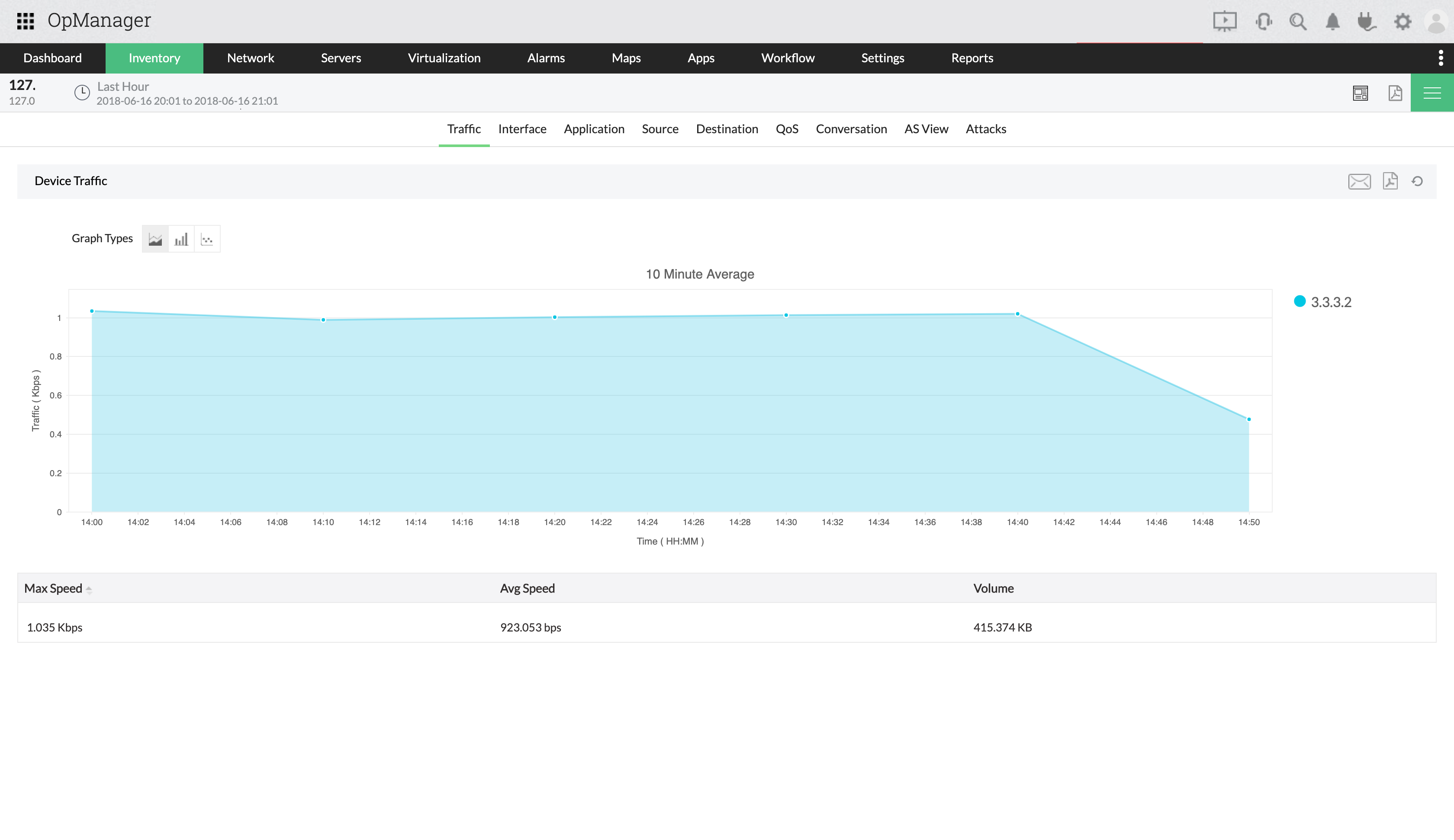The width and height of the screenshot is (1454, 840).
Task: Click the plug integrations icon
Action: pos(1366,21)
